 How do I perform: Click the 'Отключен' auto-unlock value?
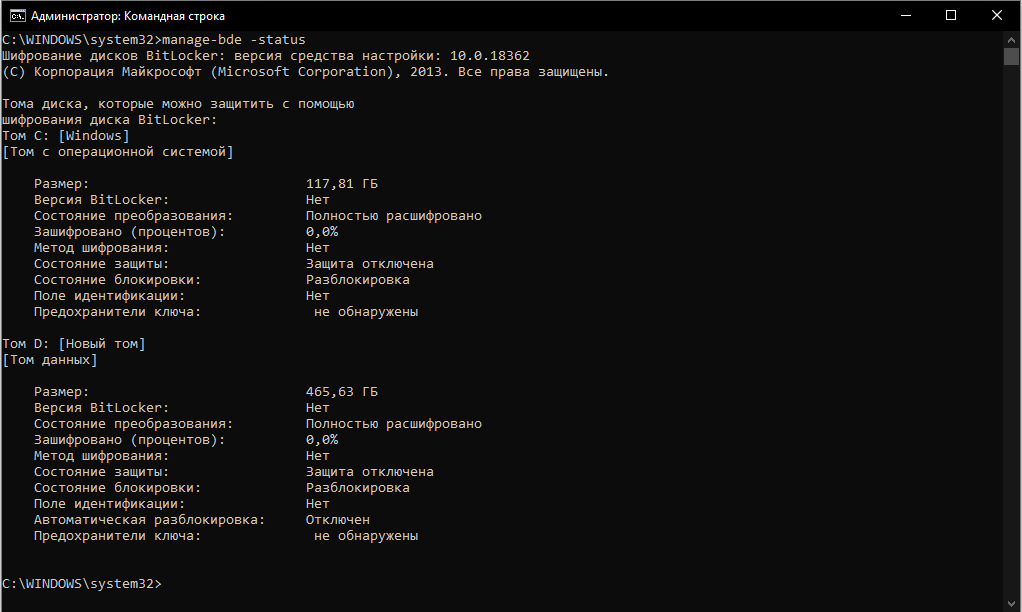pos(338,520)
